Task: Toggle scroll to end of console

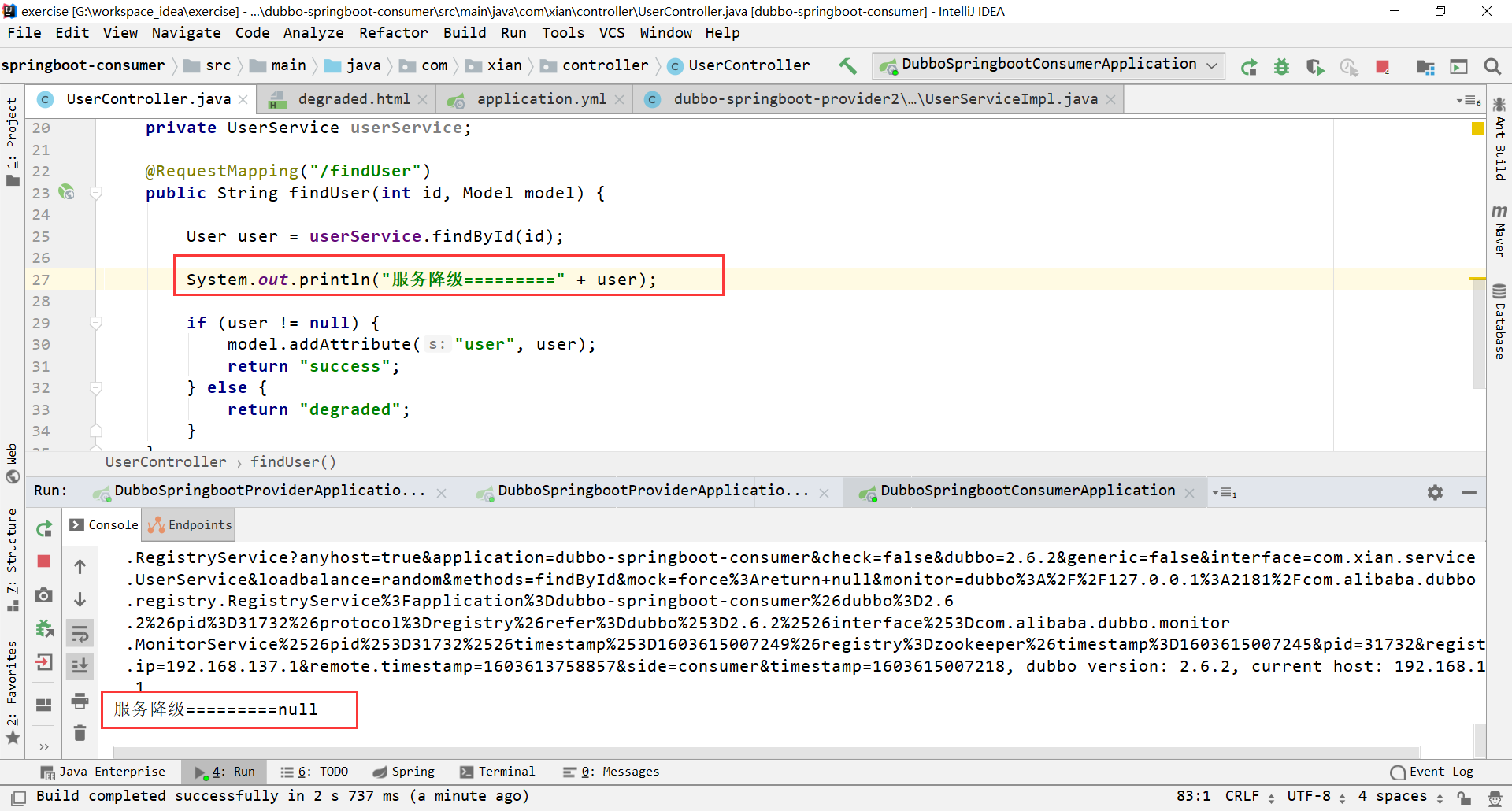Action: coord(80,666)
